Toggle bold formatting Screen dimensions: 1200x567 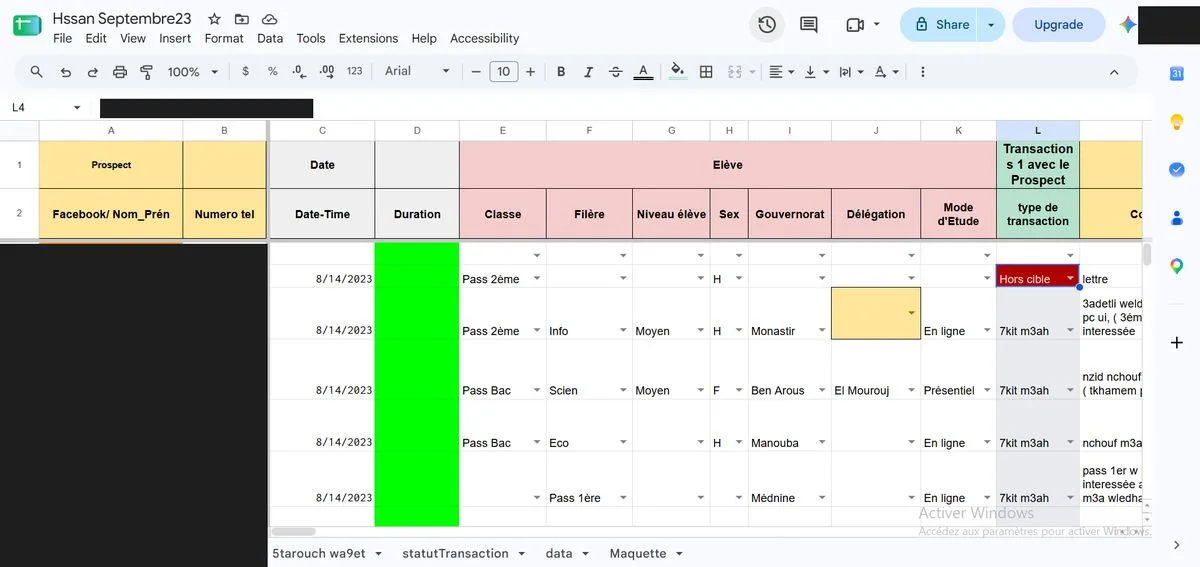click(561, 72)
